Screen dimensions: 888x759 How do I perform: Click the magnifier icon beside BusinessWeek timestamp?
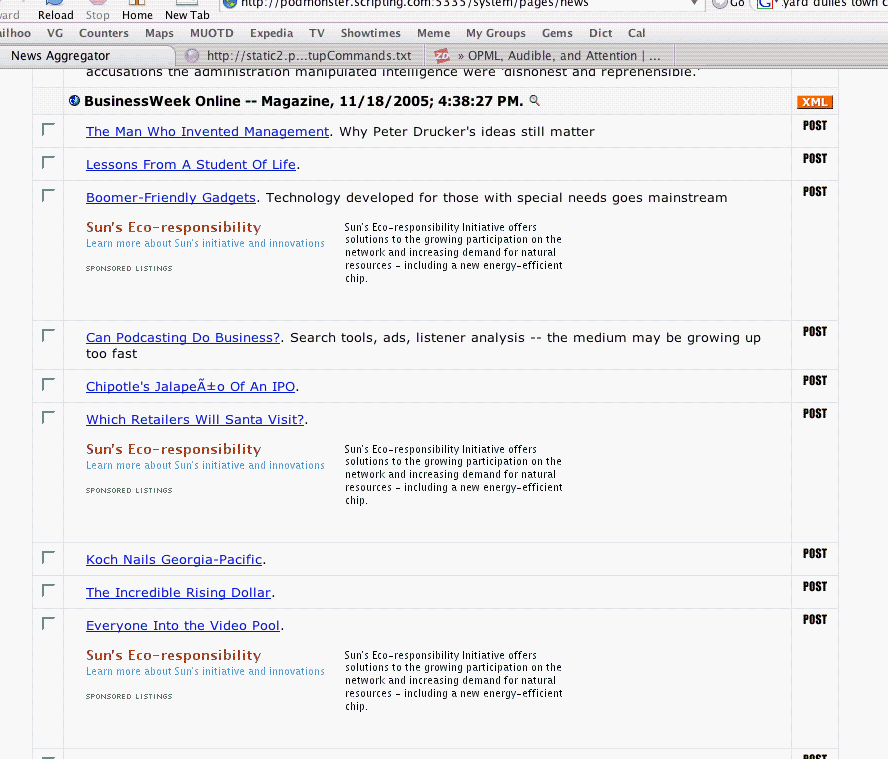coord(534,100)
